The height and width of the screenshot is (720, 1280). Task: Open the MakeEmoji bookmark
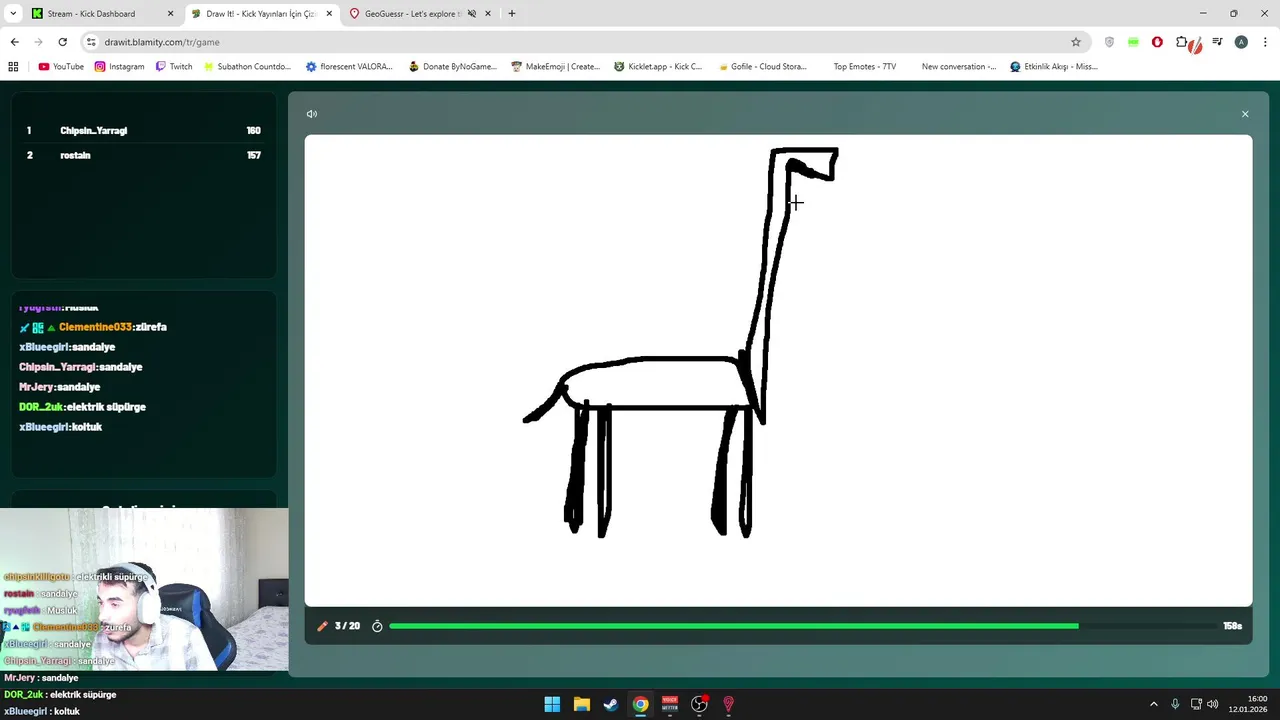pos(555,67)
